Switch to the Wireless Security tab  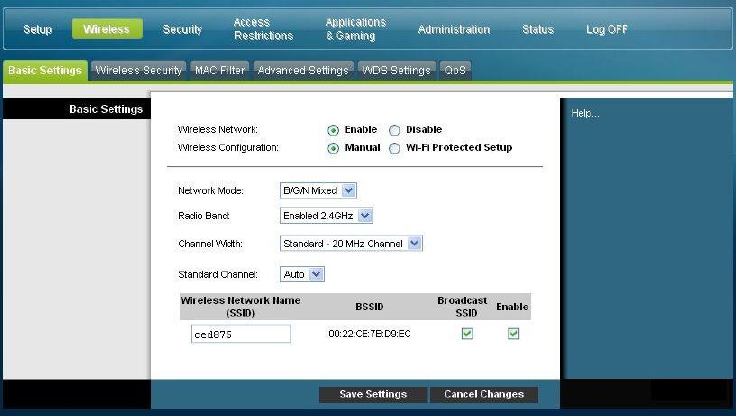pyautogui.click(x=138, y=70)
